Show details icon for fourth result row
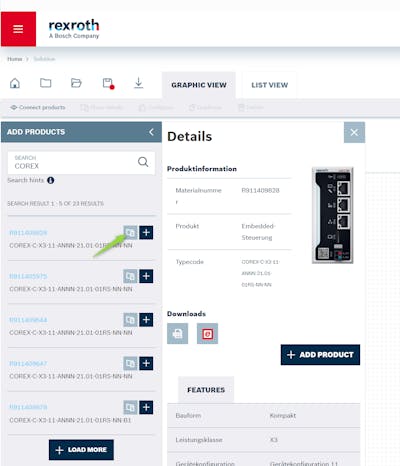This screenshot has height=466, width=400. [130, 363]
